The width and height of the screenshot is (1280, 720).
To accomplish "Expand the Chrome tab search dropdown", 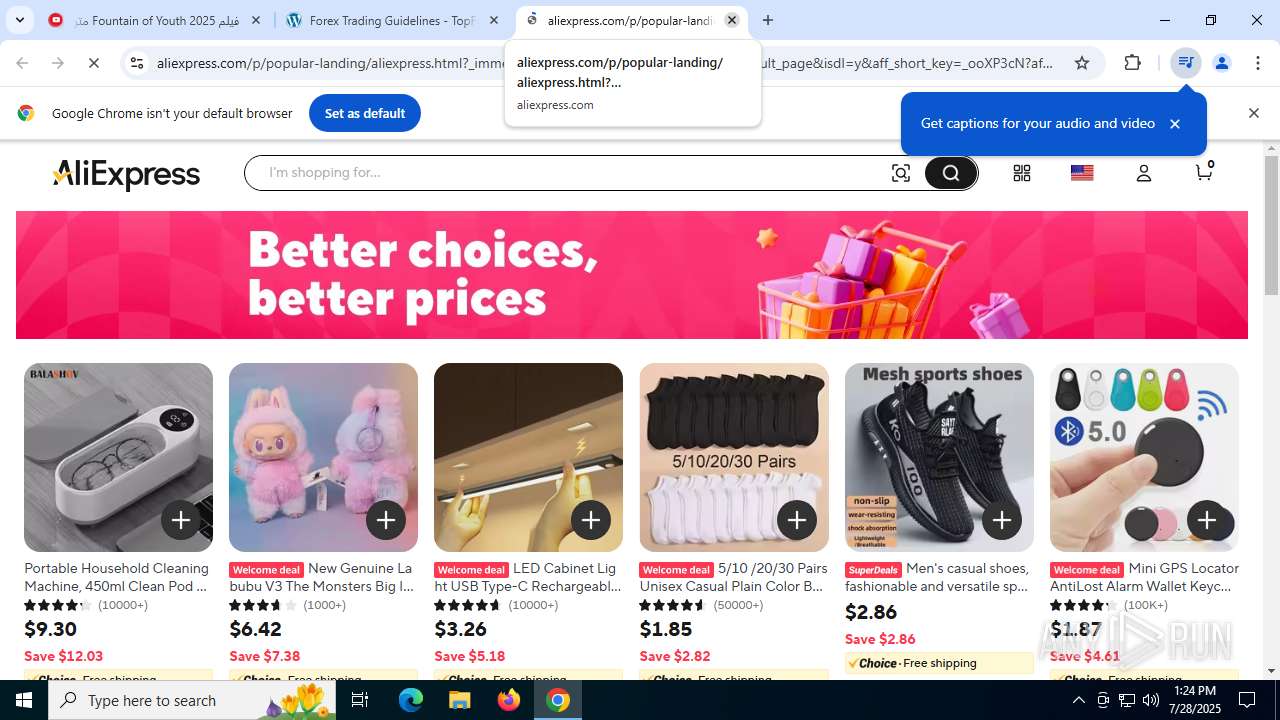I will [x=20, y=20].
